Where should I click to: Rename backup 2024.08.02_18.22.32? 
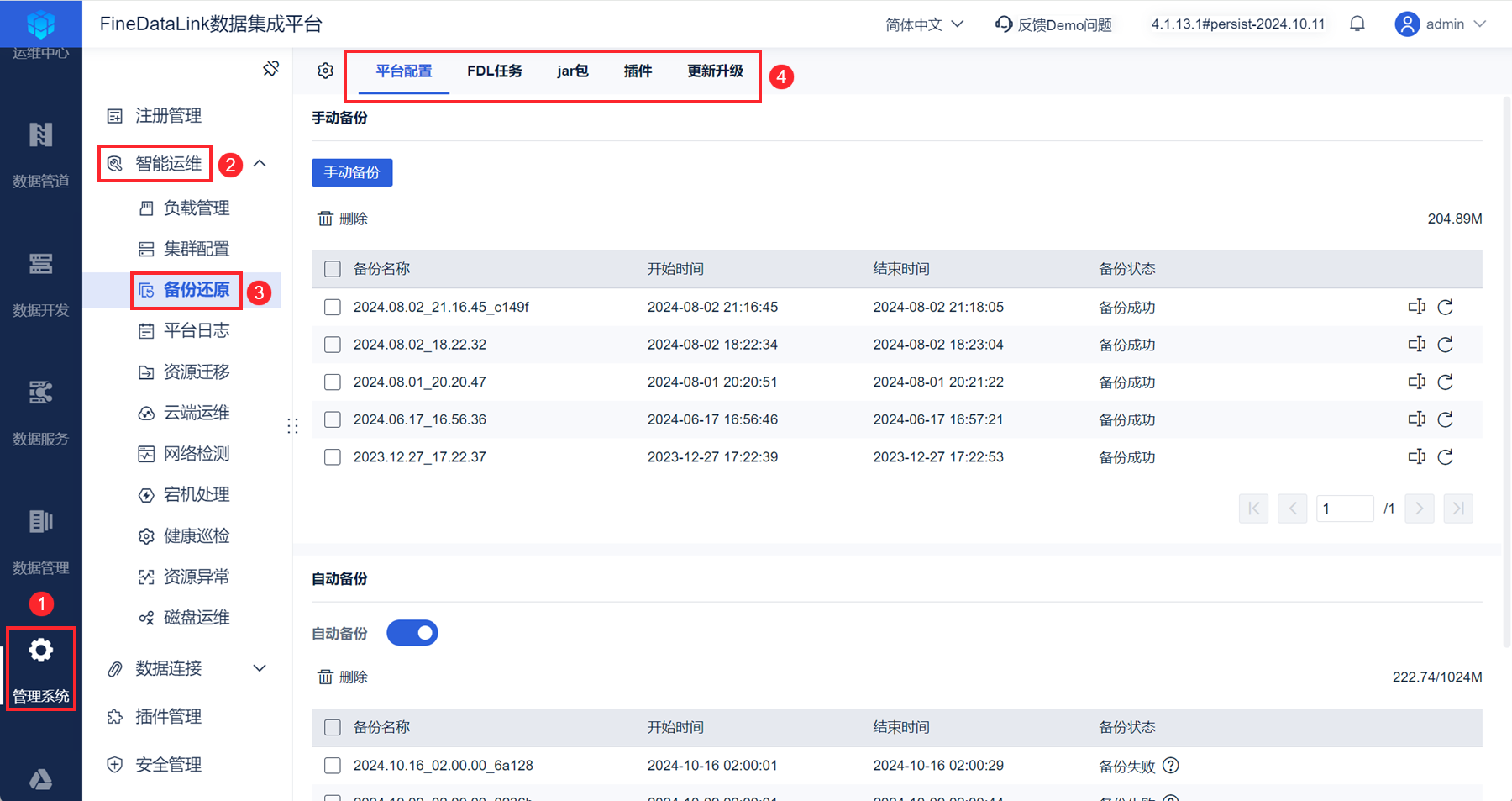[1417, 345]
